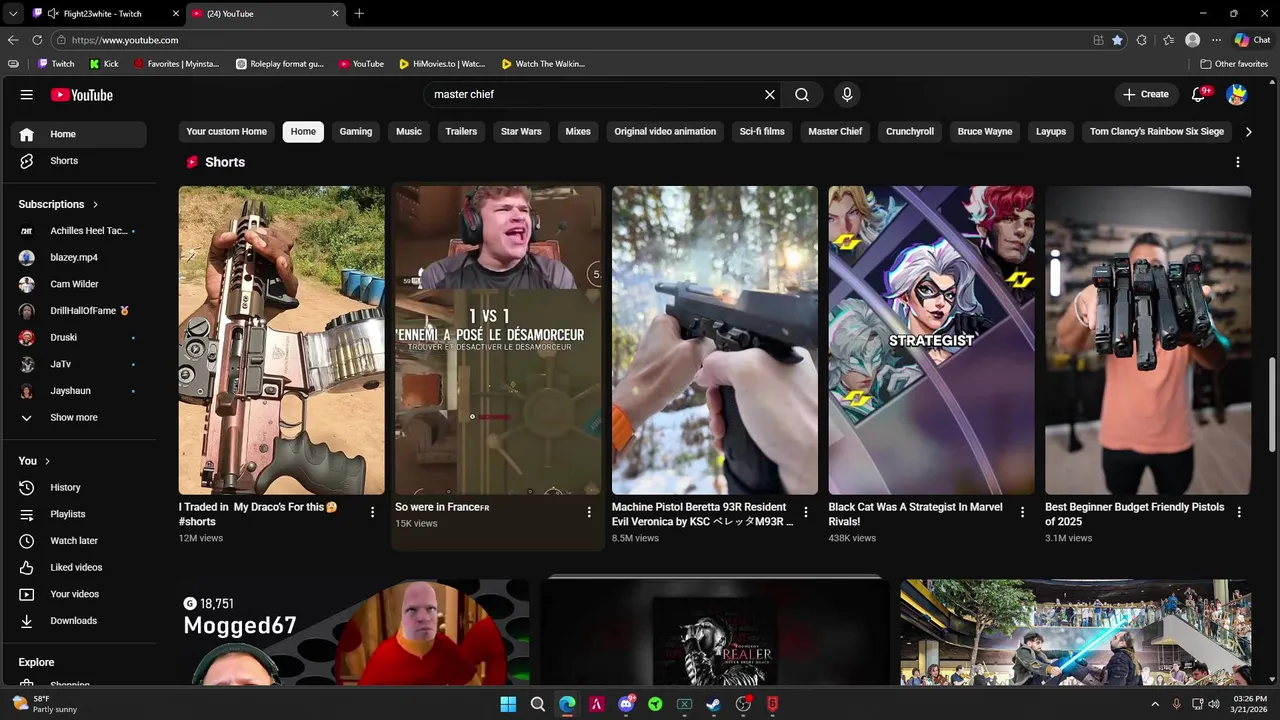This screenshot has width=1280, height=720.
Task: Clear the search box with the X icon
Action: (x=770, y=94)
